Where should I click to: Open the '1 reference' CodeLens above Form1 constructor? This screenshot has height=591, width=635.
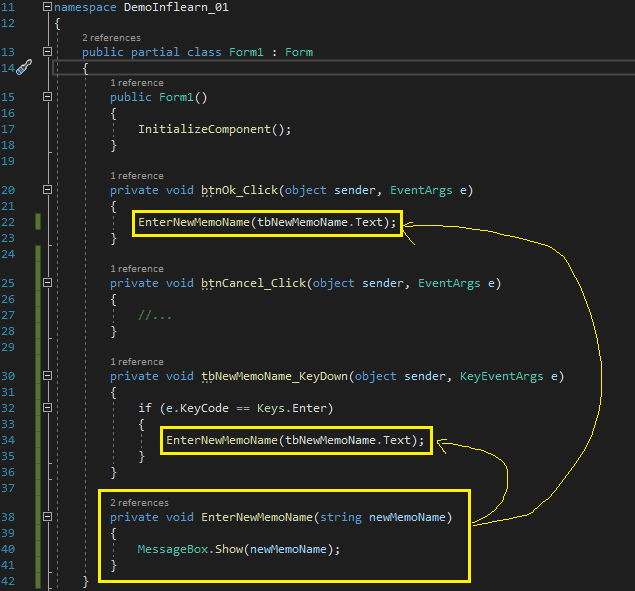(137, 83)
